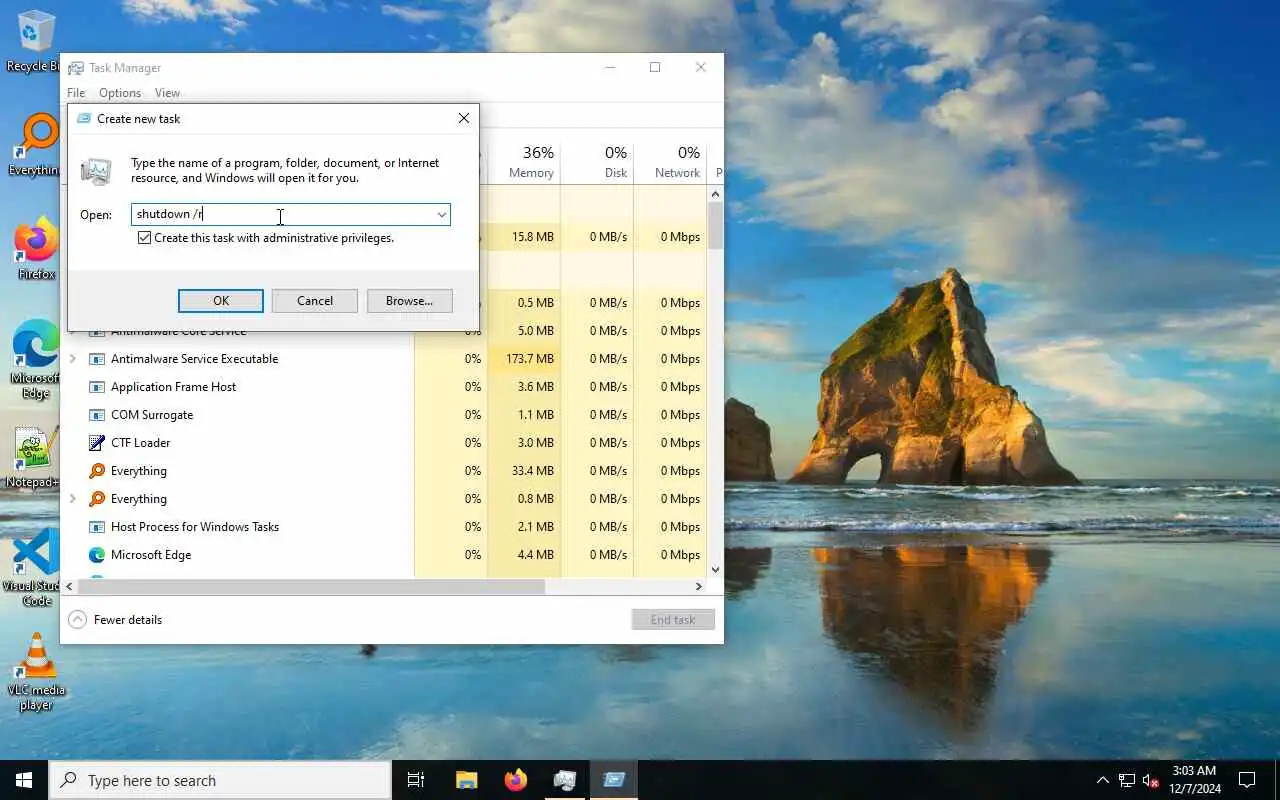The width and height of the screenshot is (1280, 800).
Task: Select Task Manager taskbar icon
Action: tap(565, 780)
